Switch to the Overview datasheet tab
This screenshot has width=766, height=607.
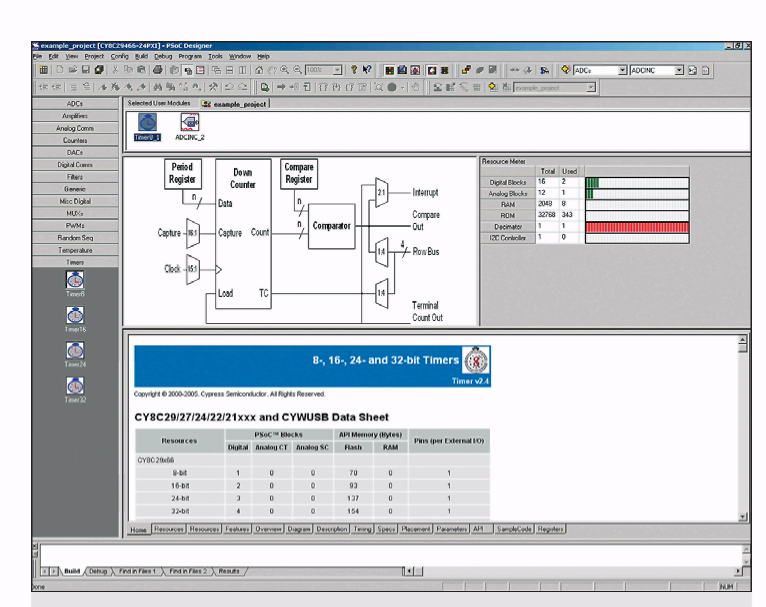click(x=268, y=529)
